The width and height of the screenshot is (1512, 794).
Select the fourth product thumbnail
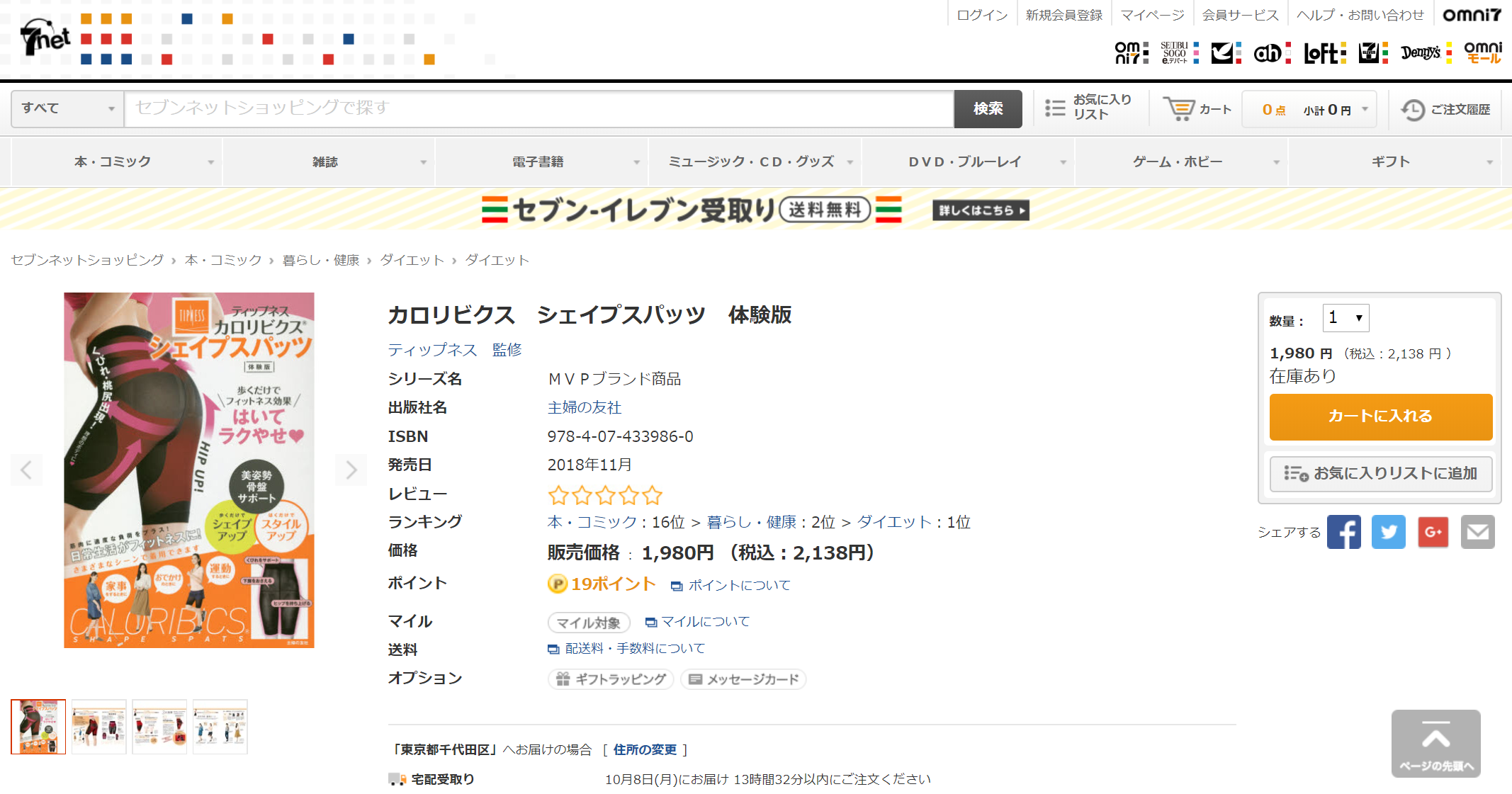(220, 727)
